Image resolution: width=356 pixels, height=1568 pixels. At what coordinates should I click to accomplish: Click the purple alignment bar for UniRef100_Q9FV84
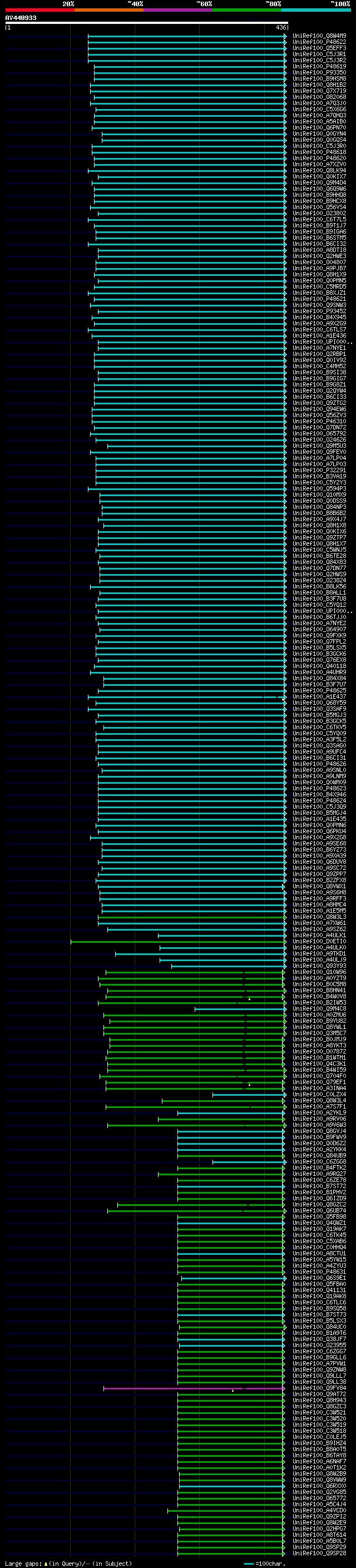(x=194, y=1388)
